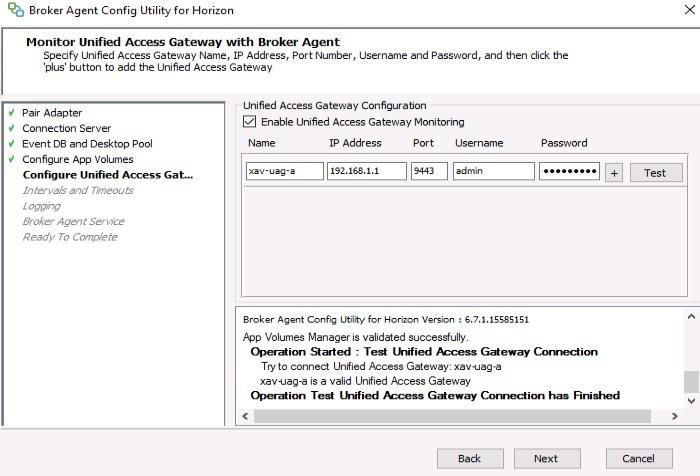Click the Username column header
700x476 pixels.
coord(479,143)
